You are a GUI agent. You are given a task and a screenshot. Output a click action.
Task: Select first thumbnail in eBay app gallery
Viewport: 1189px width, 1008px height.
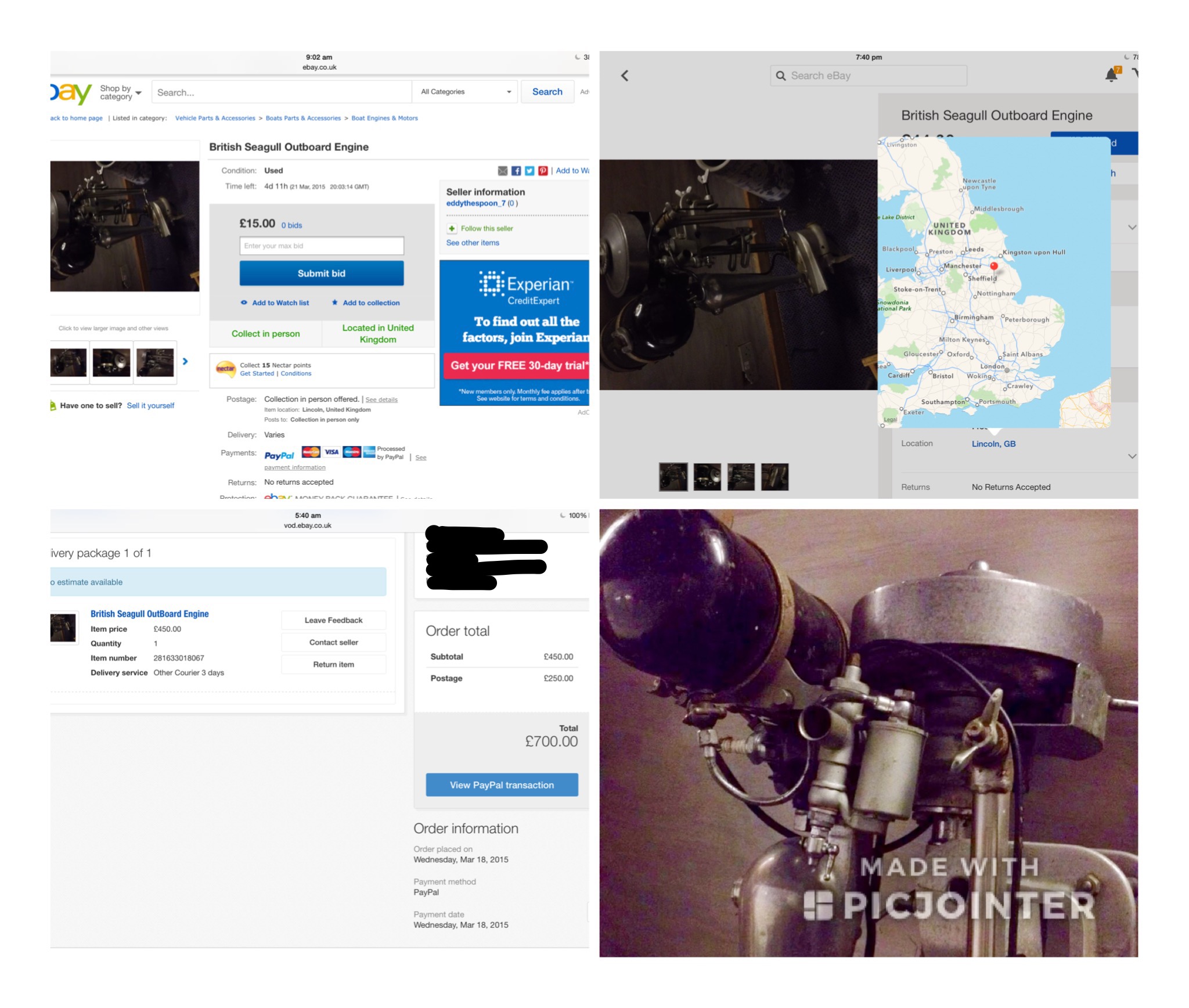(x=673, y=477)
